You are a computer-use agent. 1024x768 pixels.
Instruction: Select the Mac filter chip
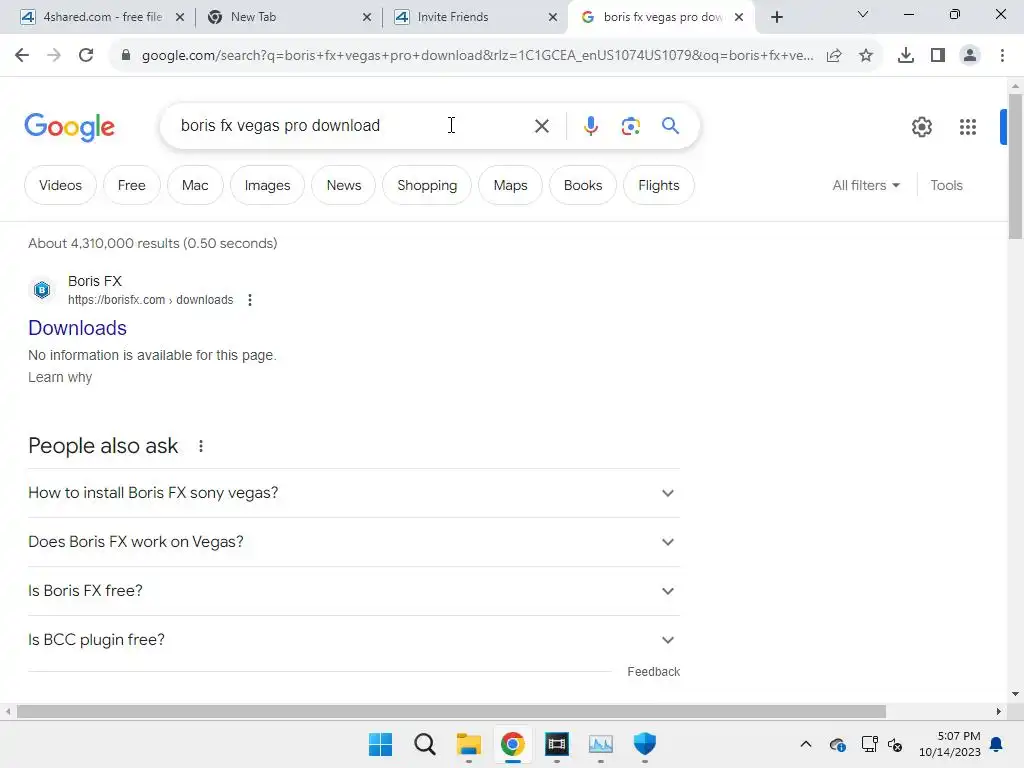click(195, 185)
